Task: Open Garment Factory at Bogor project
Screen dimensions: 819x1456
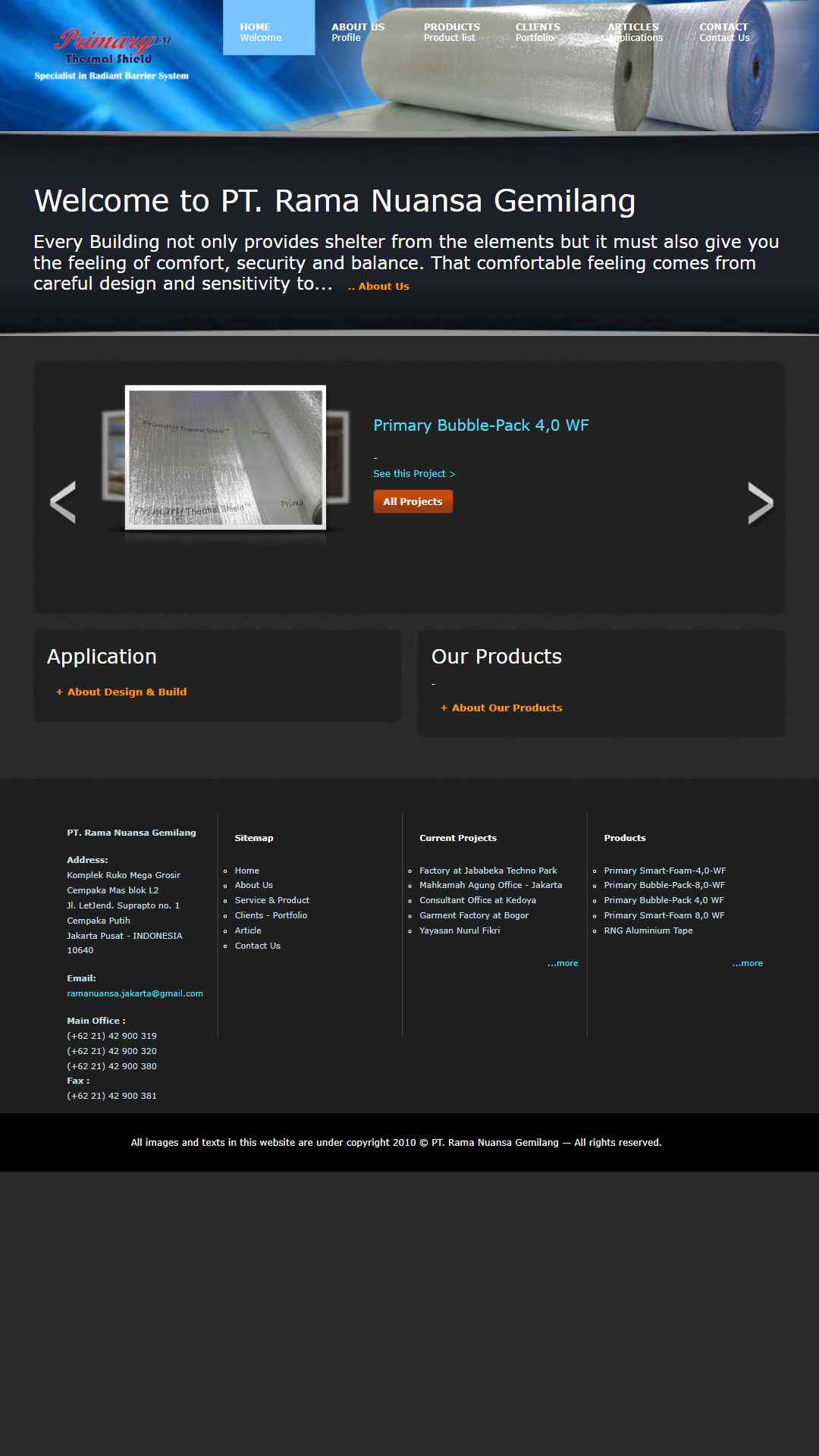Action: tap(474, 915)
